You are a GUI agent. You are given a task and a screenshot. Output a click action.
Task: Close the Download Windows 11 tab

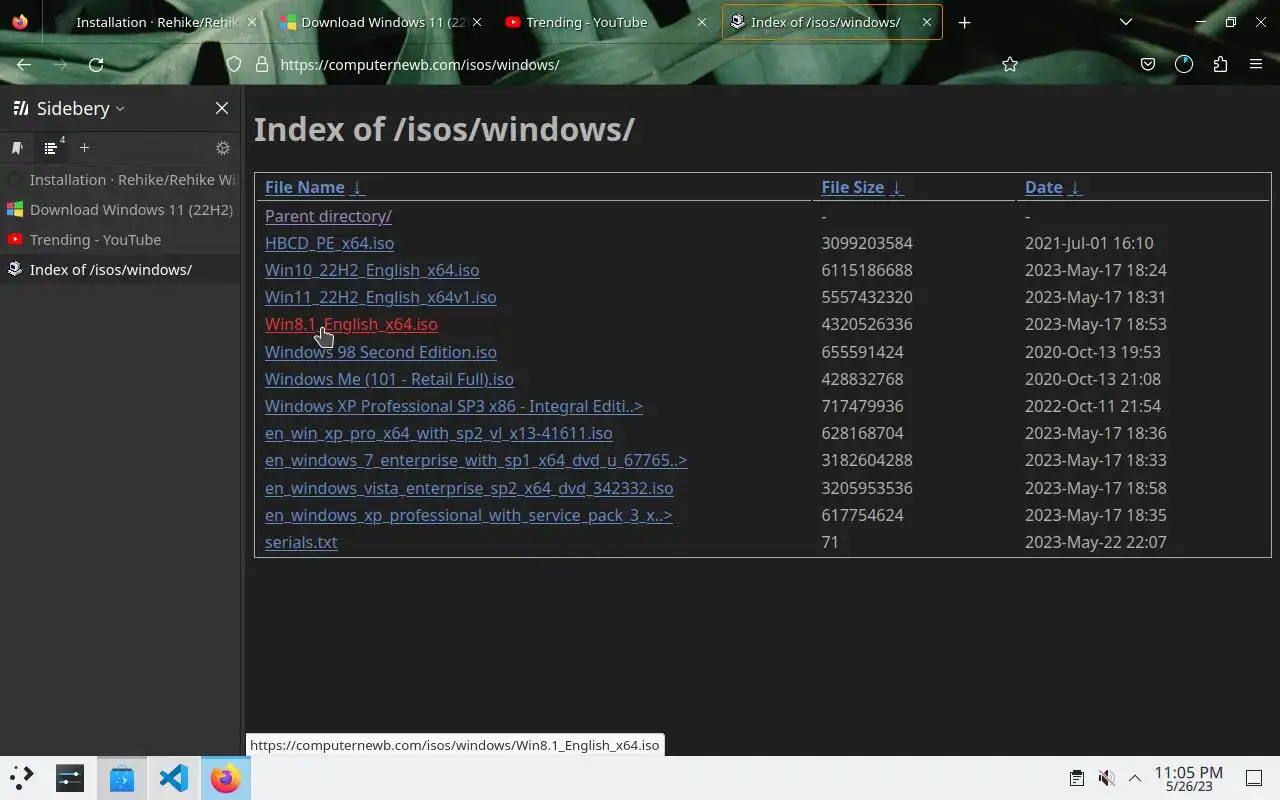pyautogui.click(x=476, y=22)
